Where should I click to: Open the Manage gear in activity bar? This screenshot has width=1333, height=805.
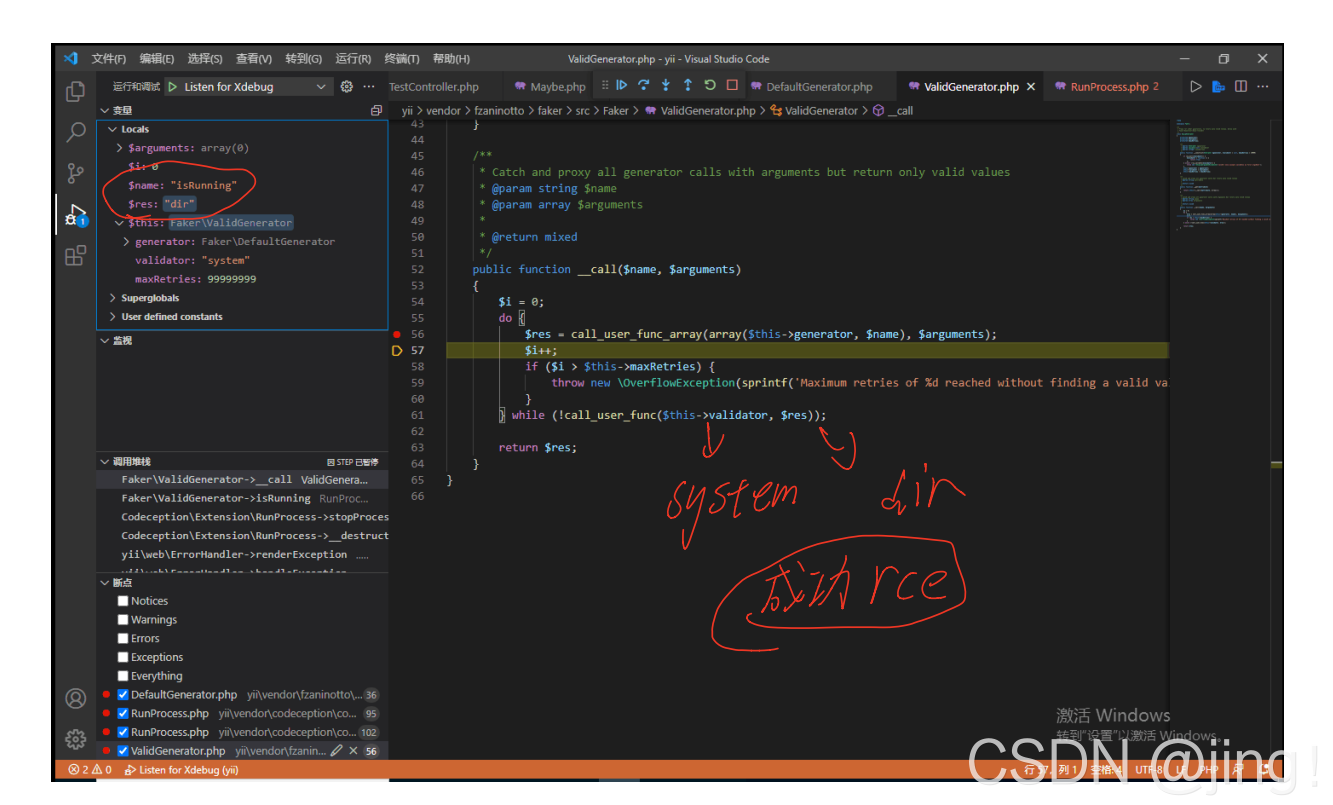(x=75, y=739)
